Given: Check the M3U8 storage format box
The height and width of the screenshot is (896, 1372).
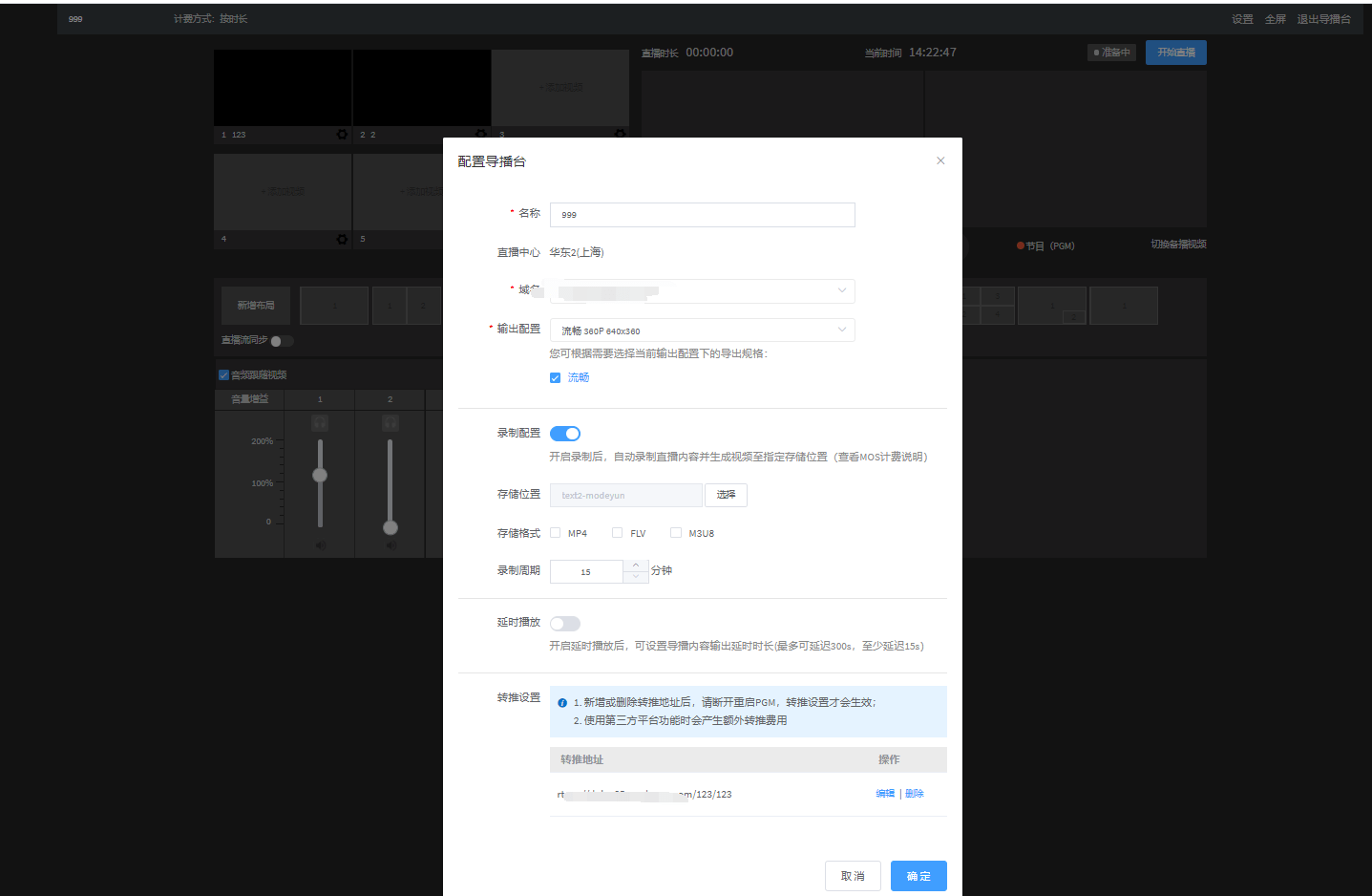Looking at the screenshot, I should point(676,533).
